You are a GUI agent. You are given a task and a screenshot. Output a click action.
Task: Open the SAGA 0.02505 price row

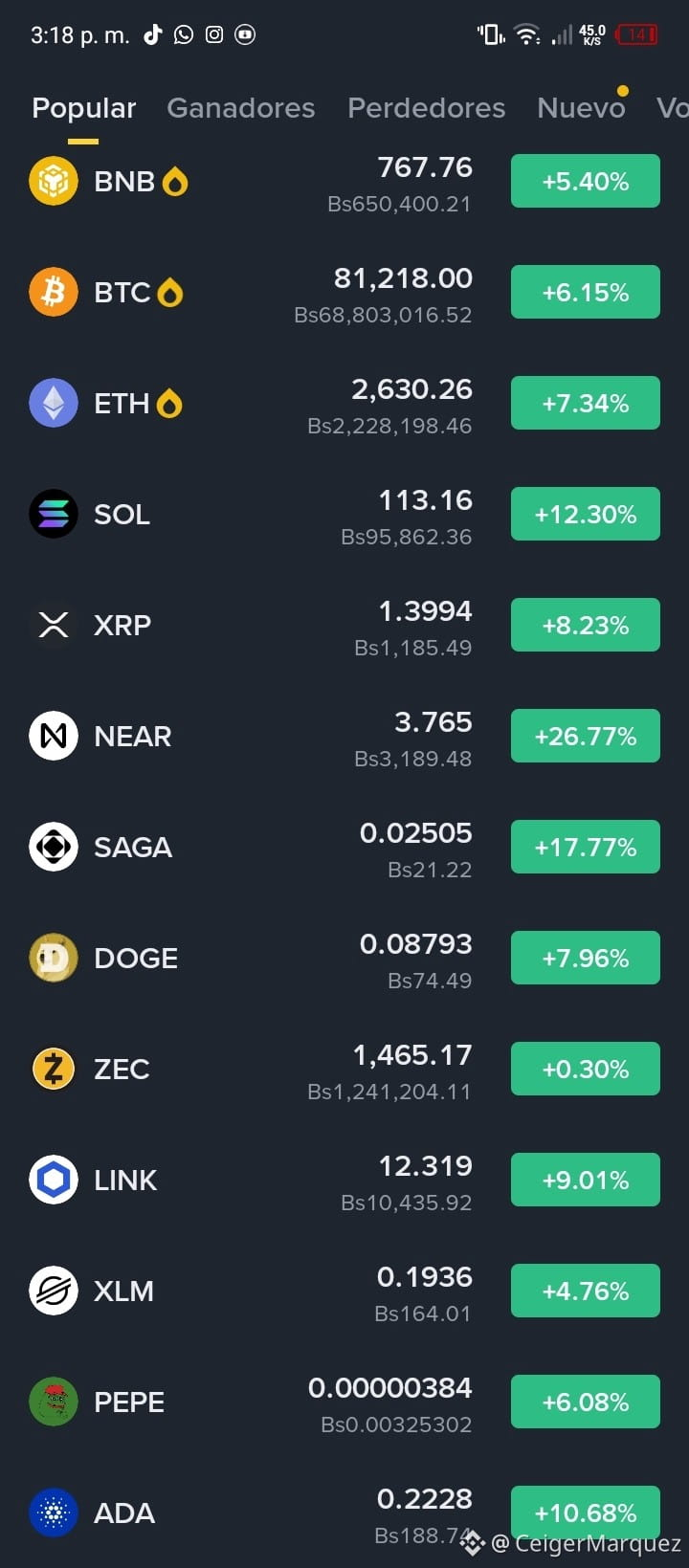(x=344, y=847)
